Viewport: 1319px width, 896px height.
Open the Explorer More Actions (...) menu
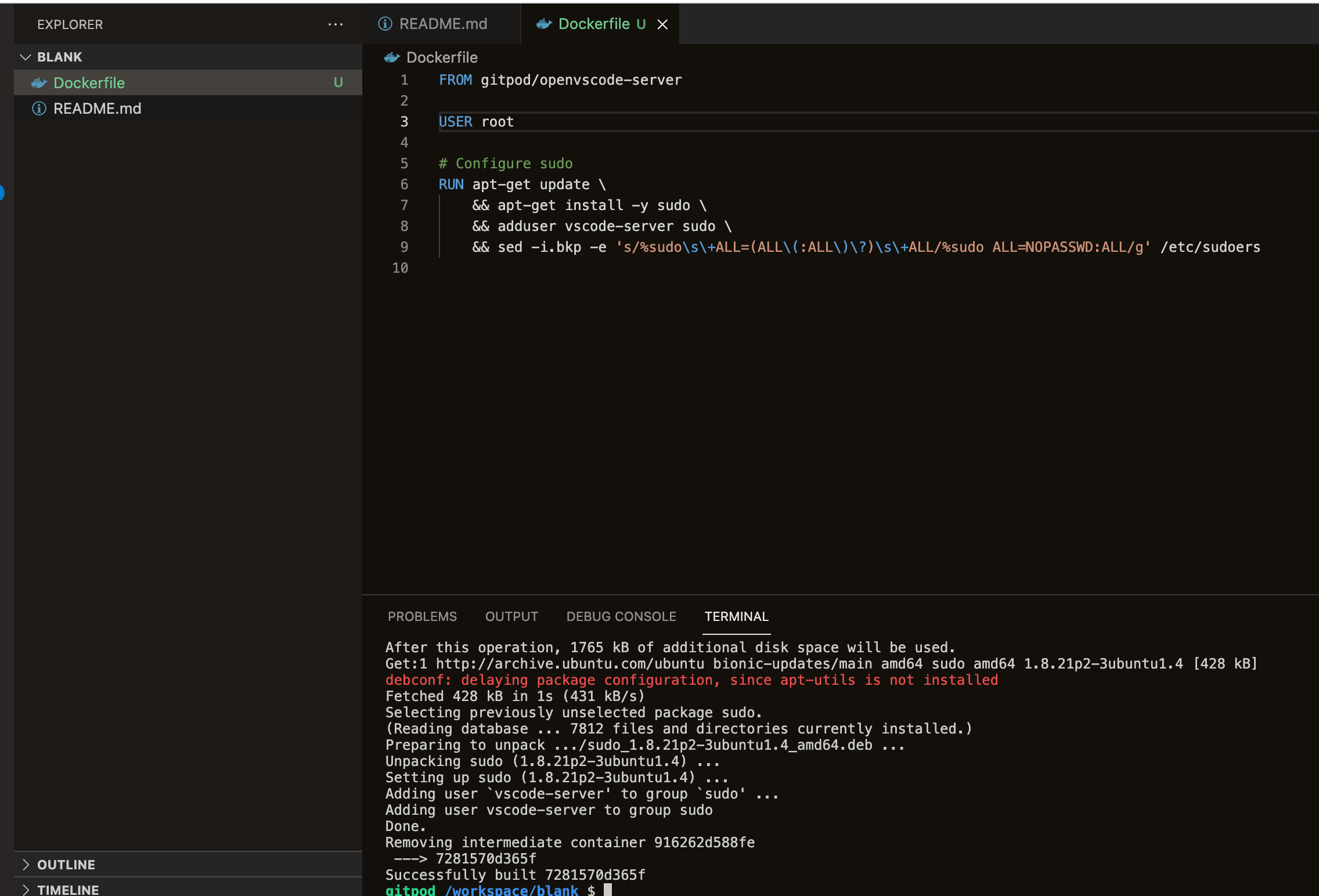click(336, 24)
